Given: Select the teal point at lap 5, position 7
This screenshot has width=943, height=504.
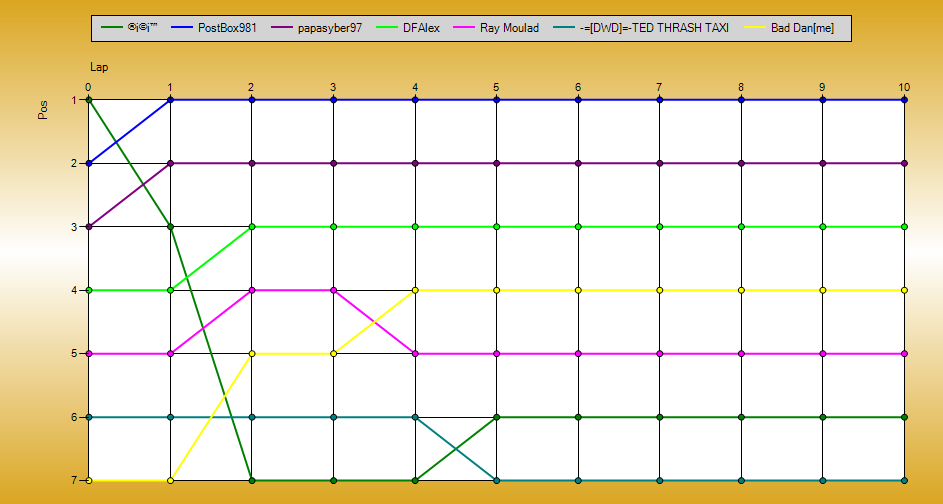Looking at the screenshot, I should (496, 481).
